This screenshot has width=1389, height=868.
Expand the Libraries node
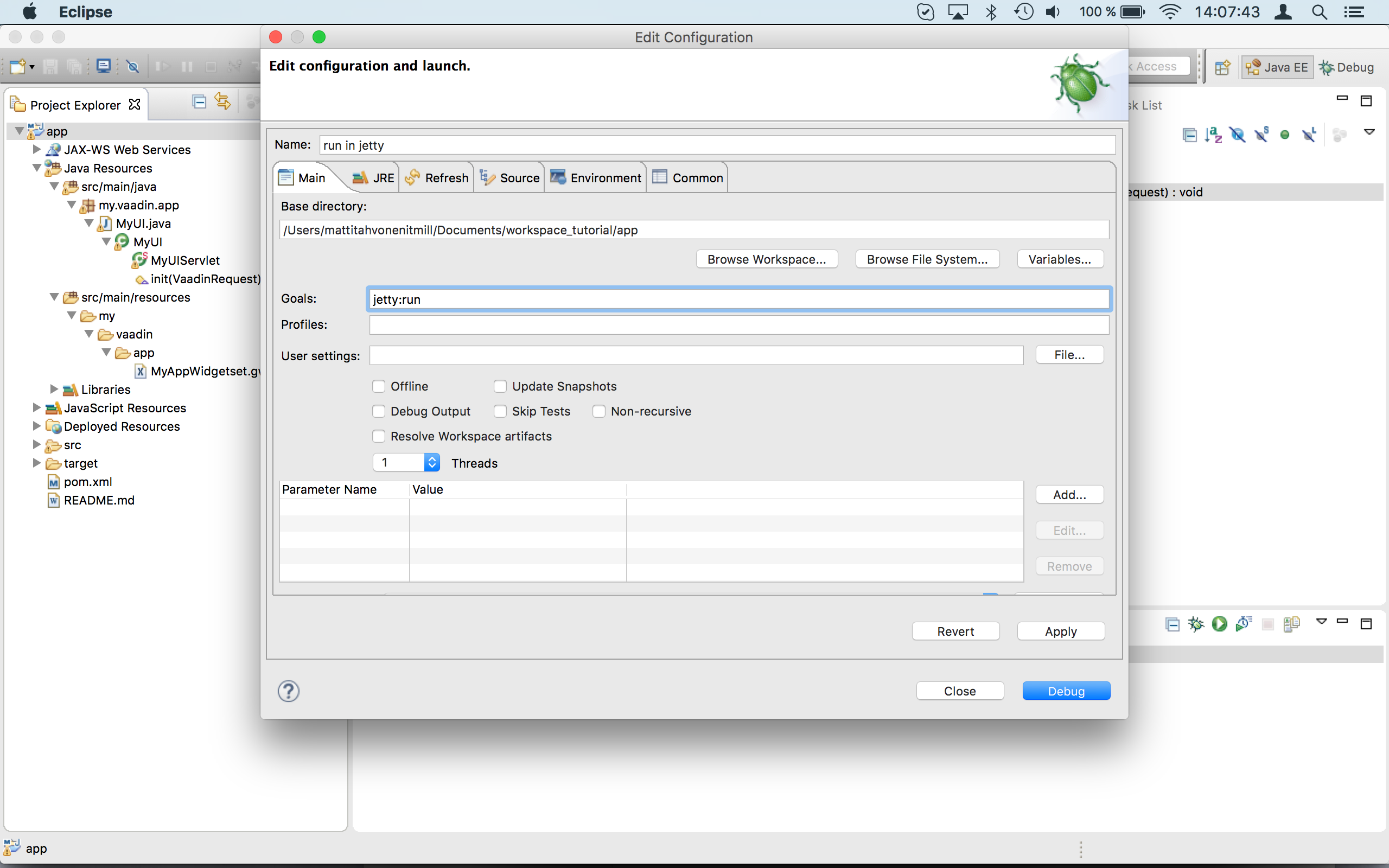coord(54,388)
